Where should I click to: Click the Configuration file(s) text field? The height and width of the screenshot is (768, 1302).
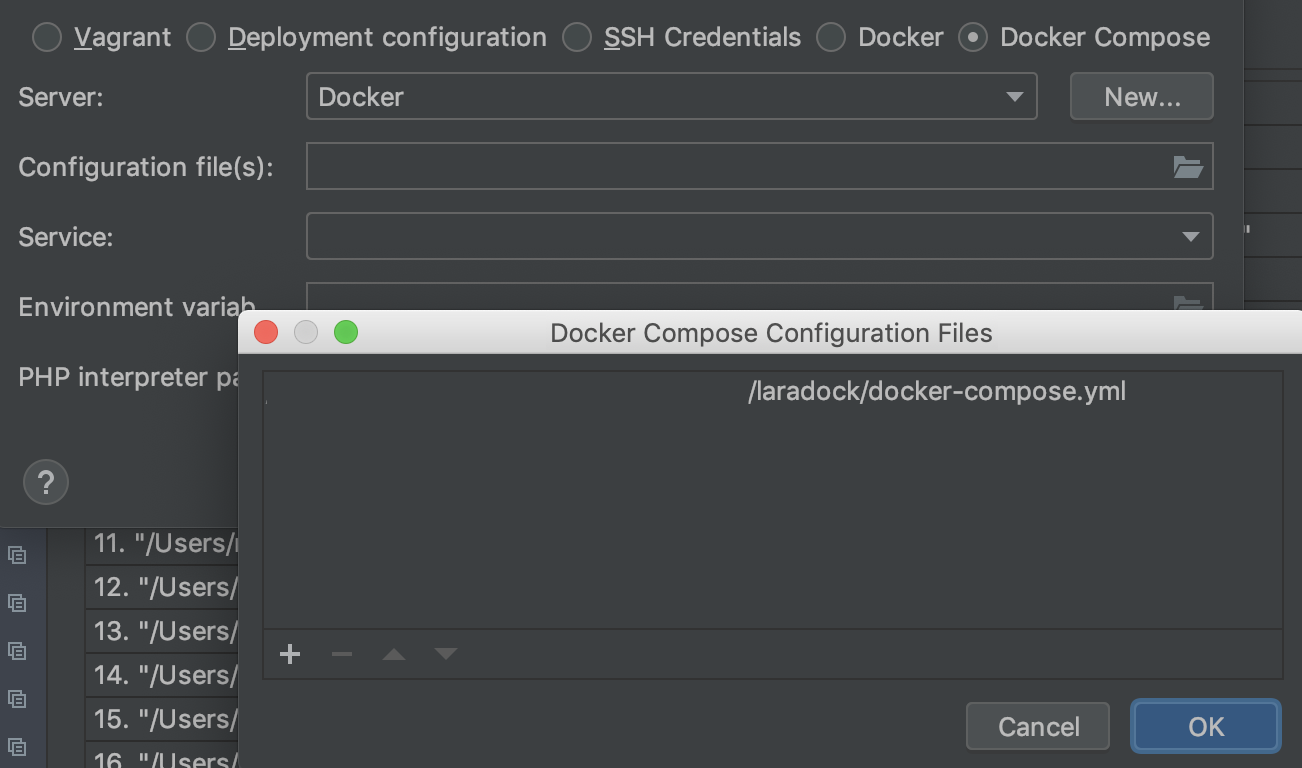tap(735, 167)
